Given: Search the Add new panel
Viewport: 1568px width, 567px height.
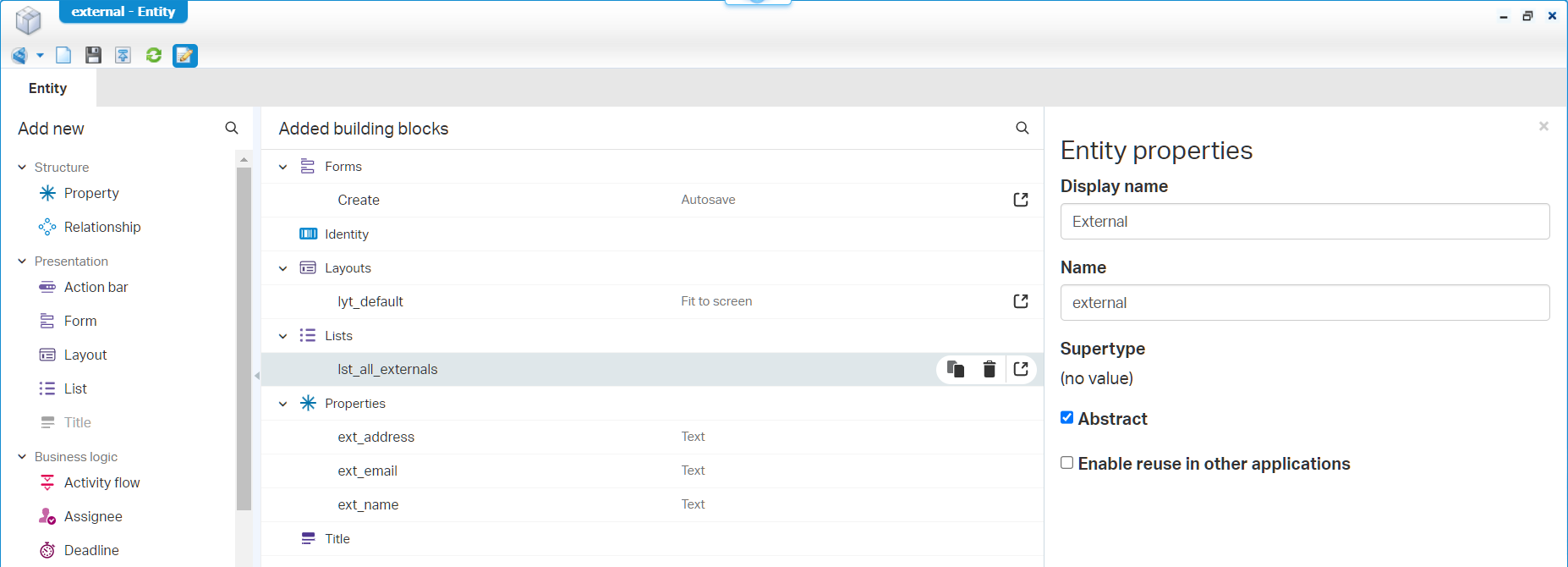Looking at the screenshot, I should point(231,128).
